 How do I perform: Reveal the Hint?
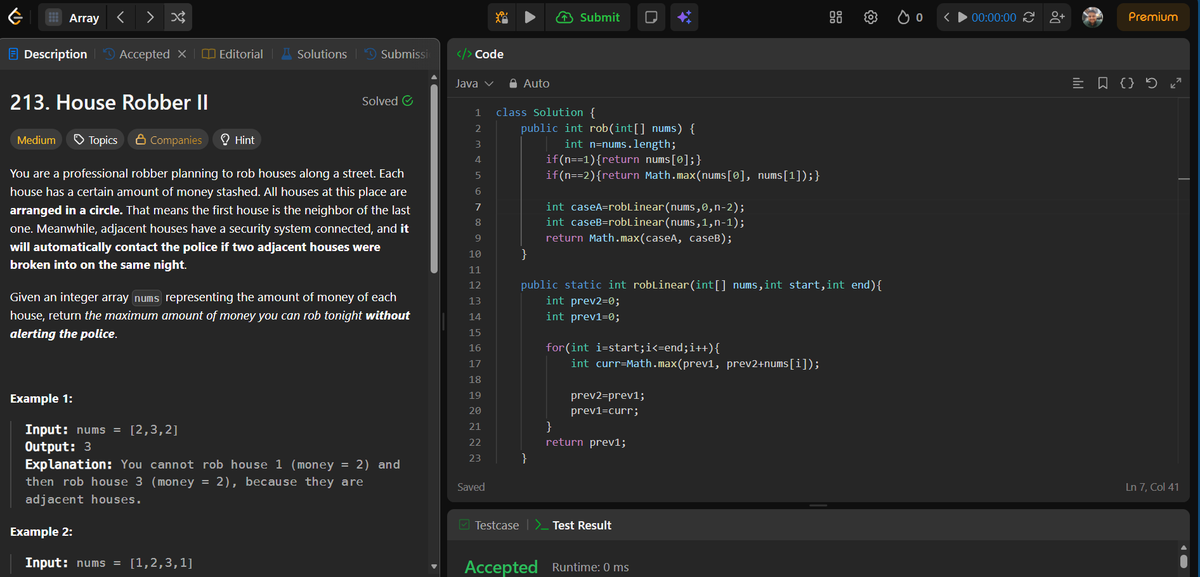pos(236,140)
